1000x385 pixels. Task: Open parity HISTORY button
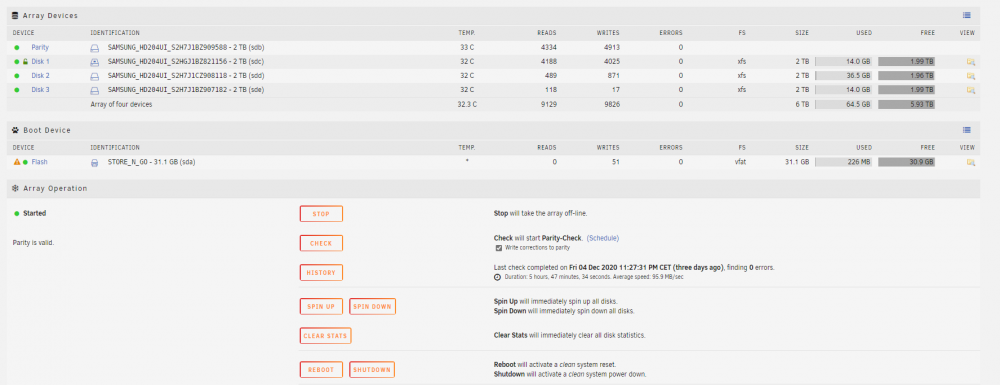click(321, 273)
